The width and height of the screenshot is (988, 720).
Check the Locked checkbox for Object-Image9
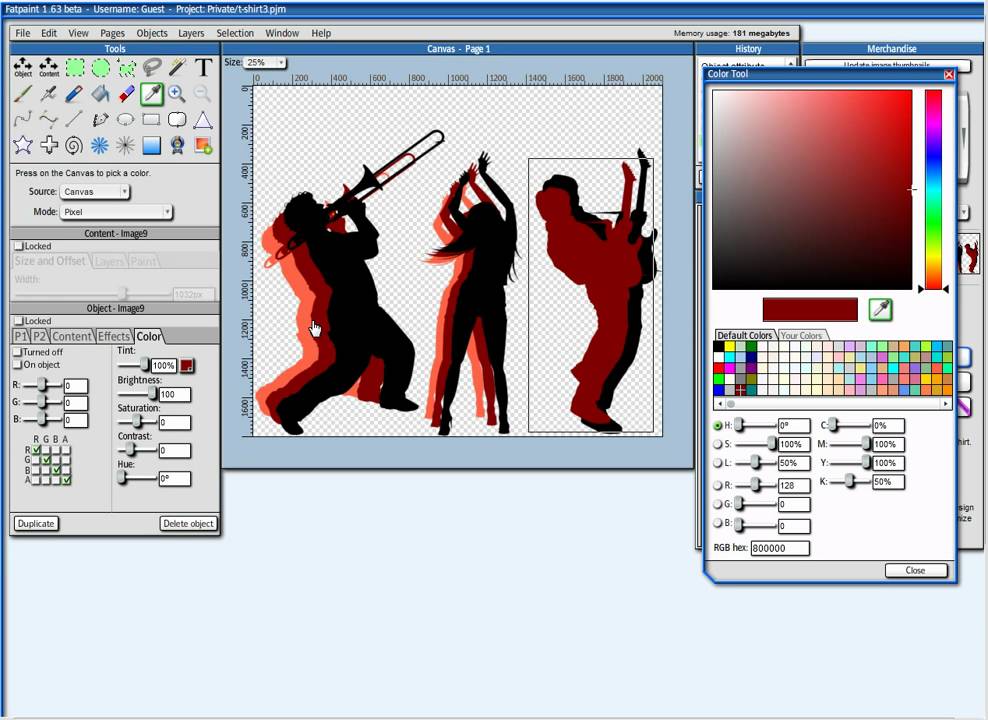pos(18,320)
